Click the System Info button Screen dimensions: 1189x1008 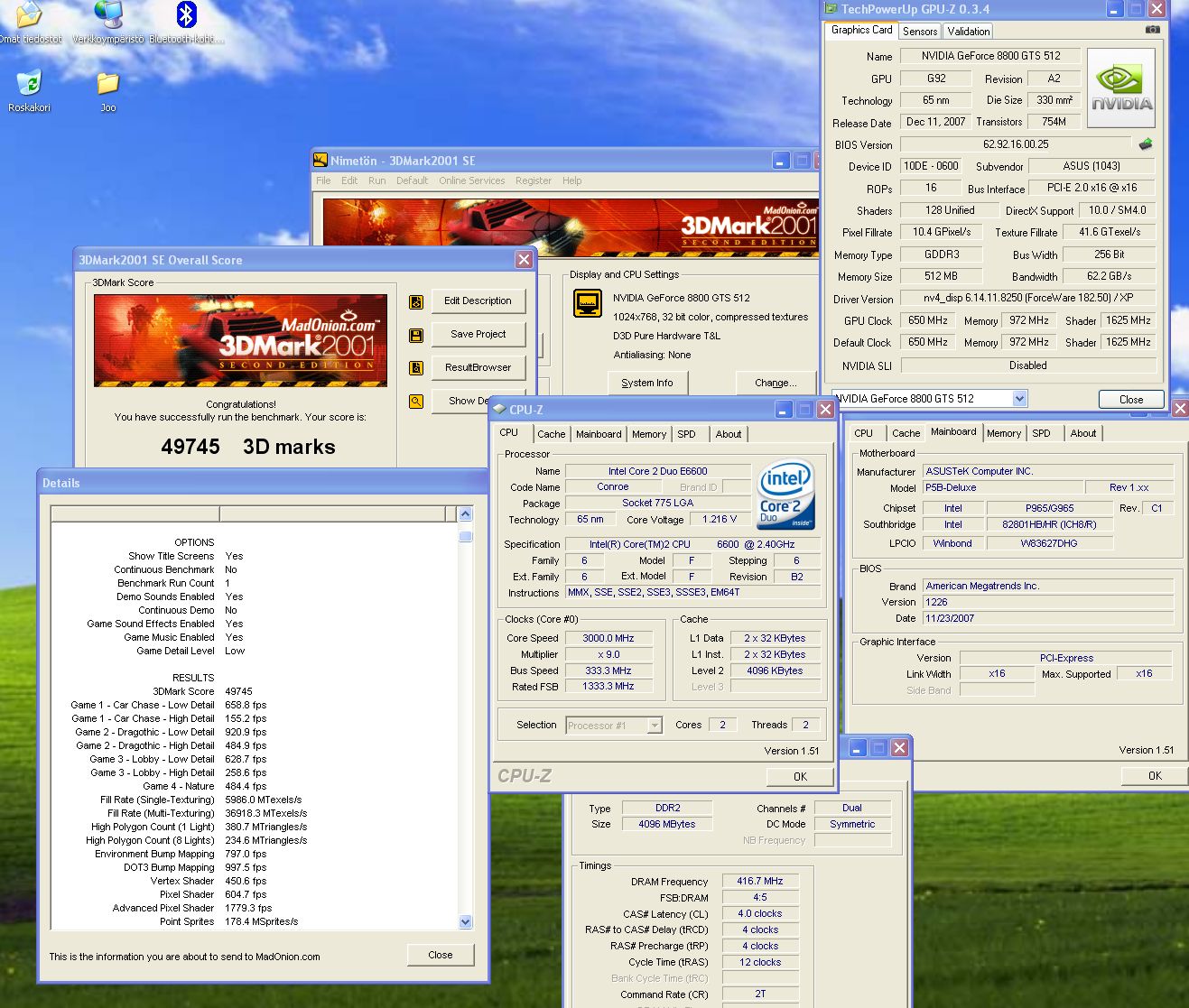[646, 384]
